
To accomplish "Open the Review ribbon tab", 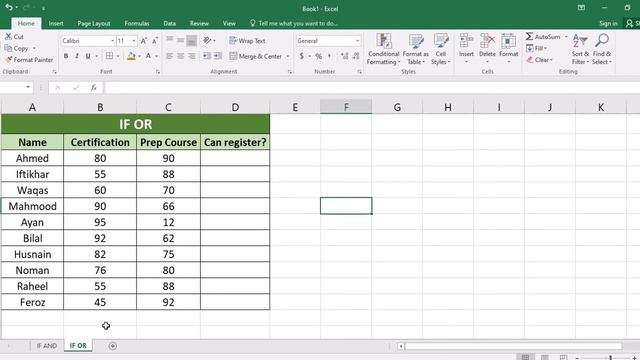I will click(x=199, y=23).
